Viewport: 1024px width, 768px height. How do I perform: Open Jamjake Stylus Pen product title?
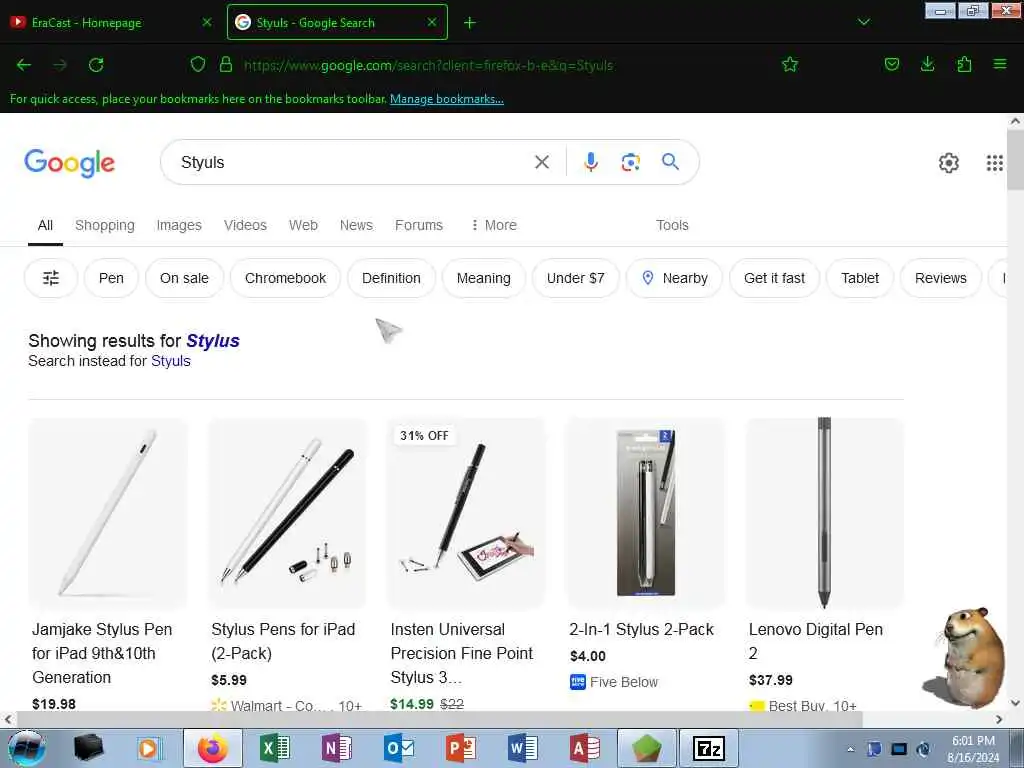coord(103,653)
